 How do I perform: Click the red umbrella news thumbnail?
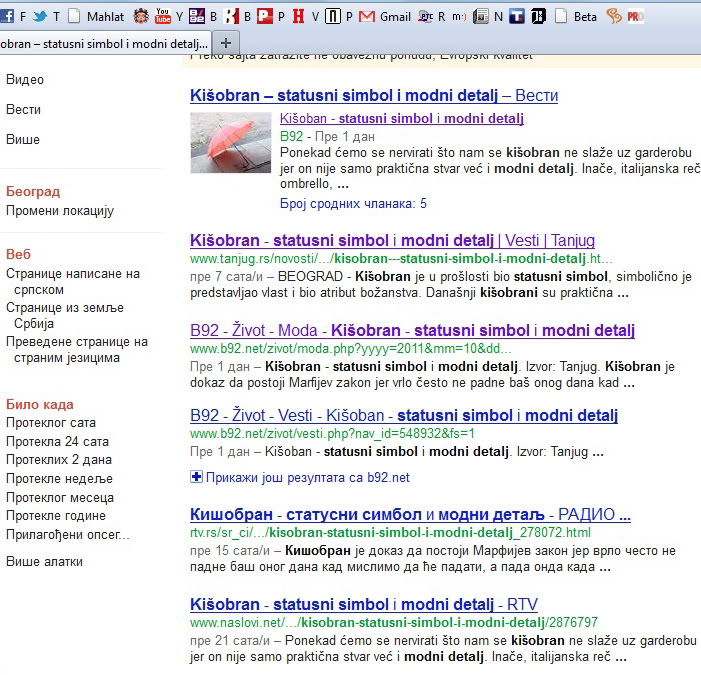coord(231,143)
